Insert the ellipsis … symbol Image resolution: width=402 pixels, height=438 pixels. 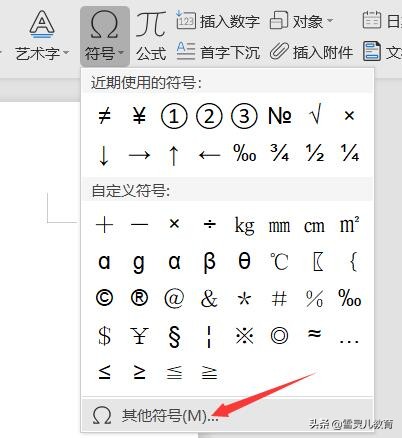349,341
